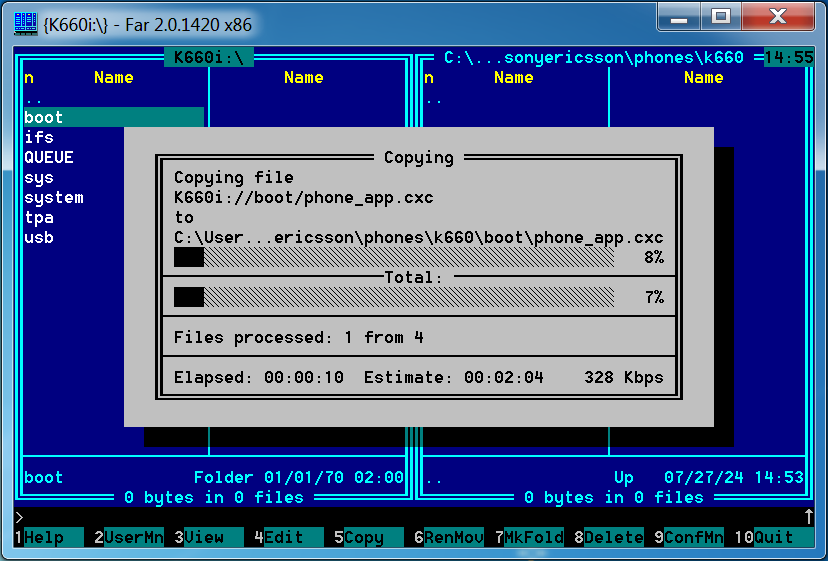Select the usb folder
The height and width of the screenshot is (561, 828).
click(39, 238)
